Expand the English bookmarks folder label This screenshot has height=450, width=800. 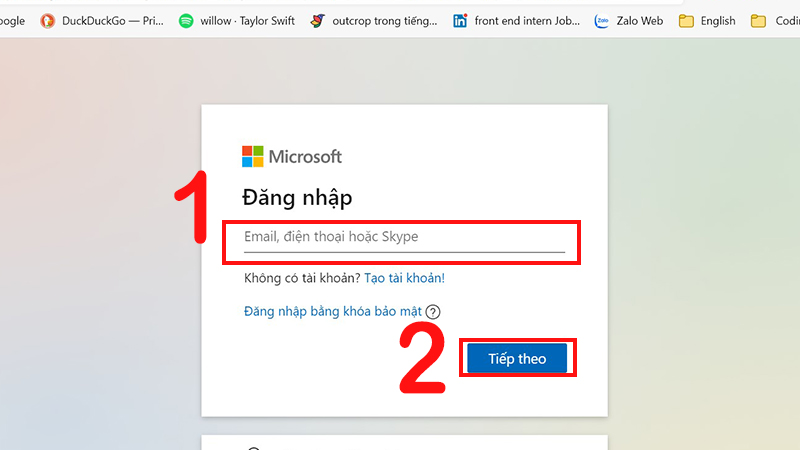[x=718, y=20]
